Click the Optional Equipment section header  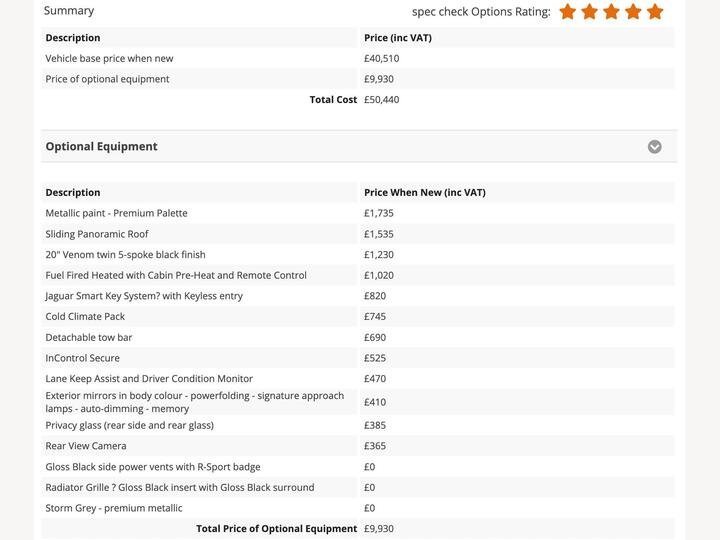359,146
